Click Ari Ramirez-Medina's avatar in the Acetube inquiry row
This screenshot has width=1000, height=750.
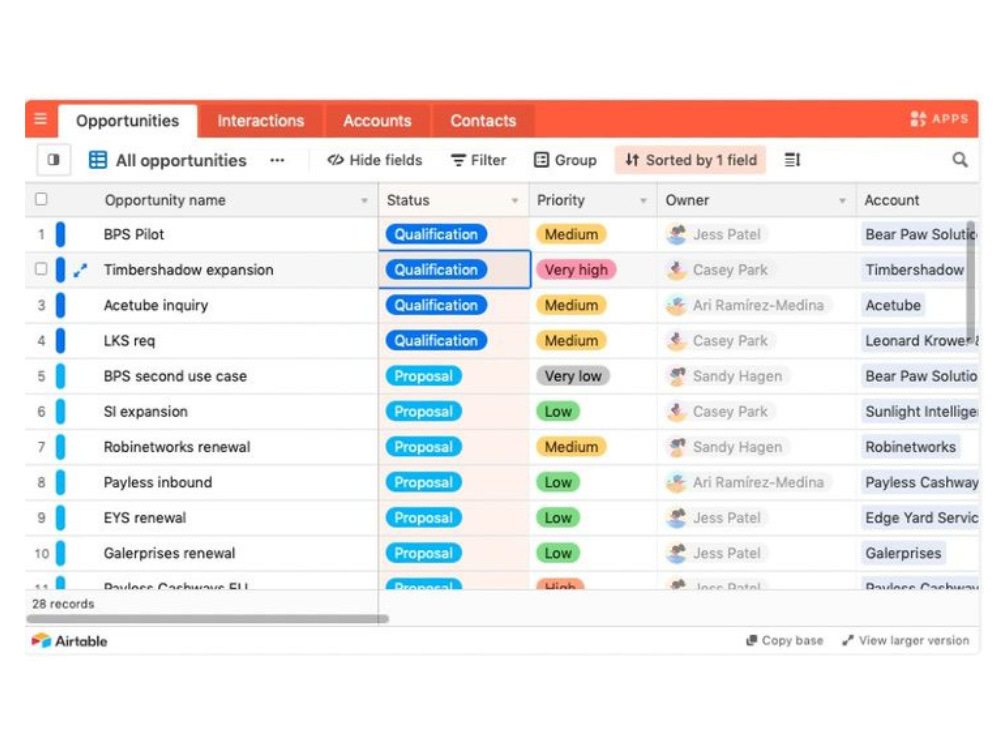point(676,305)
